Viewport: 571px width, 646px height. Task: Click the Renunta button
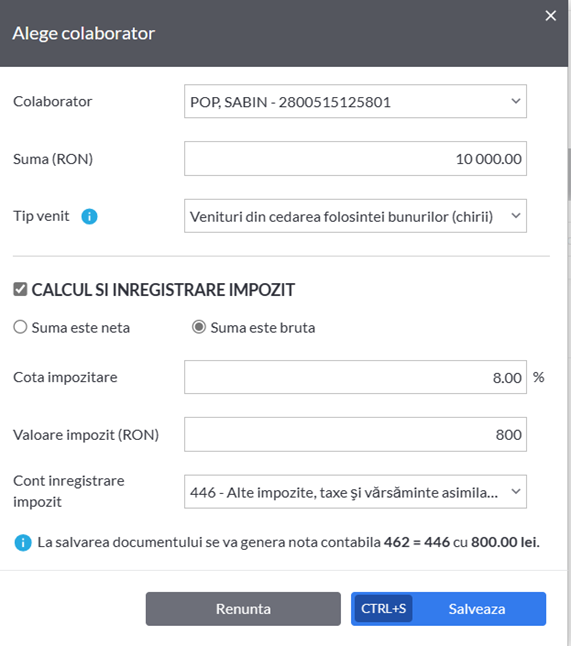tap(243, 609)
